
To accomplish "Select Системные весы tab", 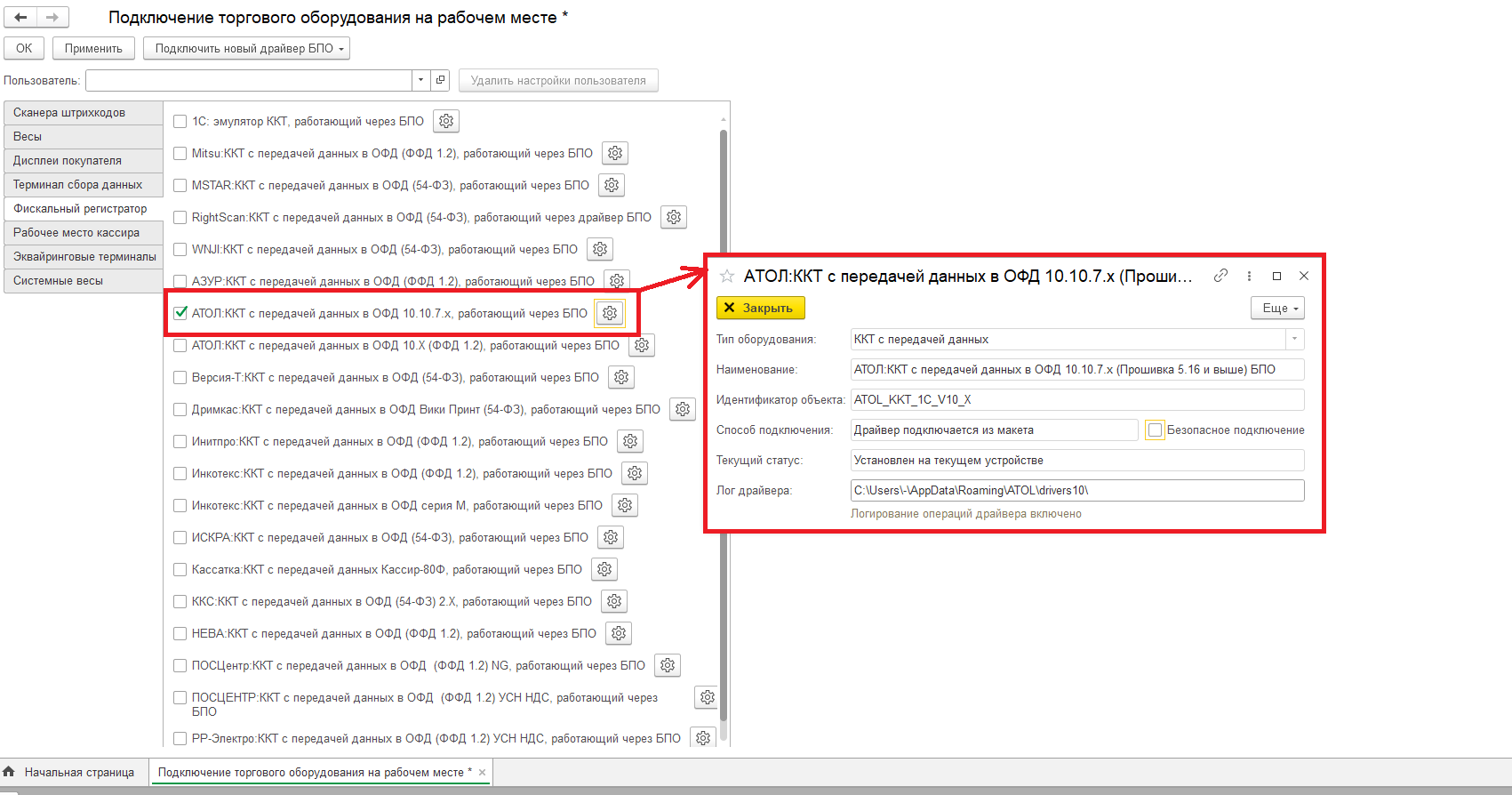I will (x=83, y=281).
